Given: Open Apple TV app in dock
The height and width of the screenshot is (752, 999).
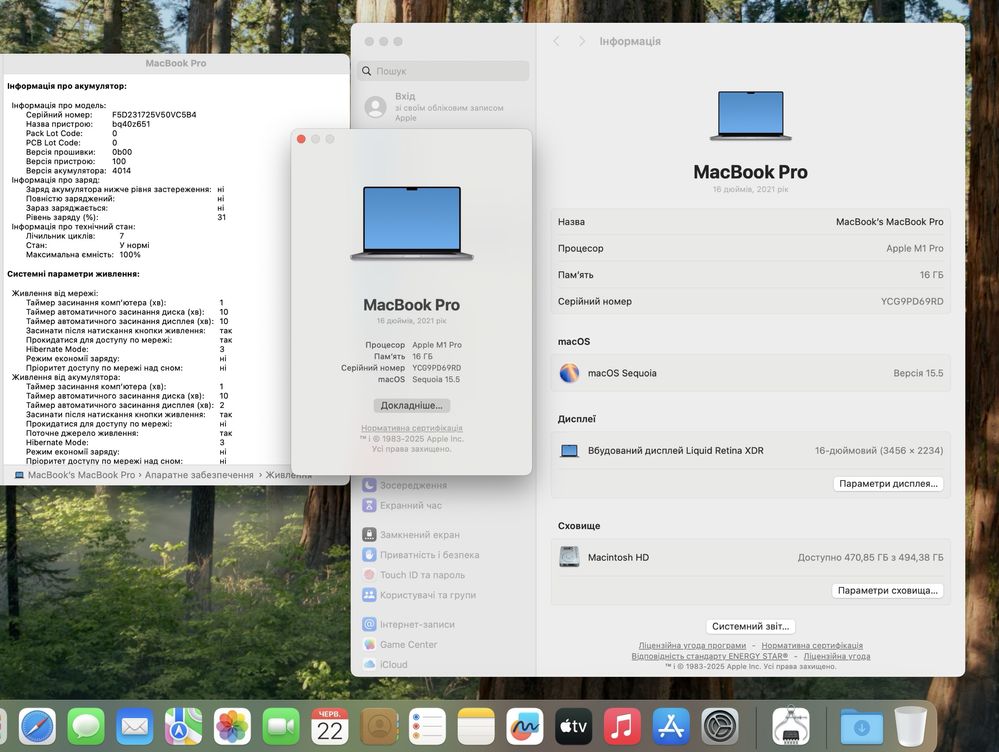Looking at the screenshot, I should click(573, 727).
